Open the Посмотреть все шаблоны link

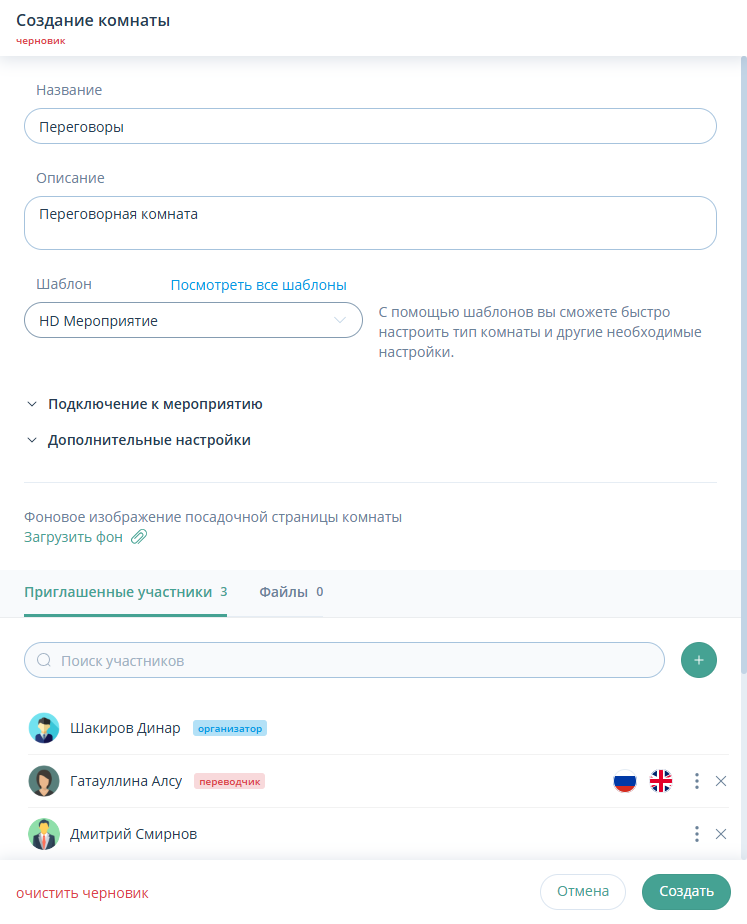258,284
